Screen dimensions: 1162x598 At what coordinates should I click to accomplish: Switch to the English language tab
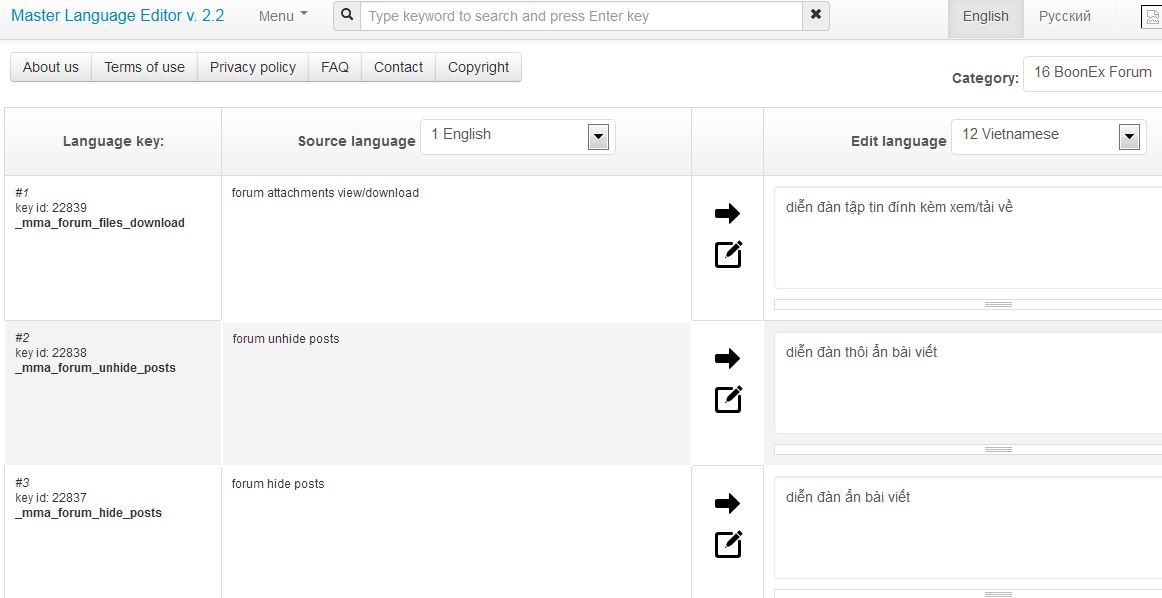pos(985,16)
